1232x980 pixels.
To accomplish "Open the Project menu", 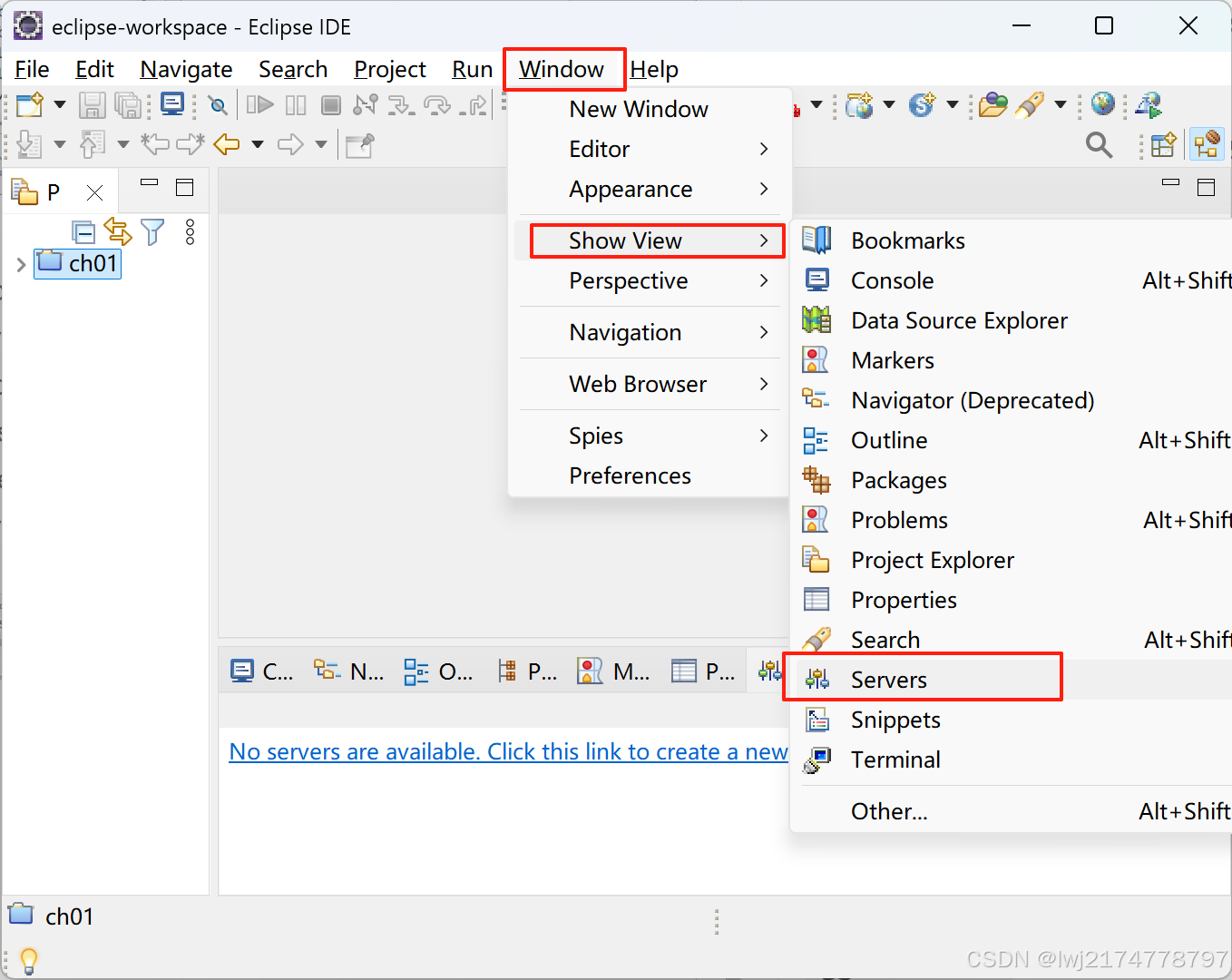I will (x=390, y=69).
